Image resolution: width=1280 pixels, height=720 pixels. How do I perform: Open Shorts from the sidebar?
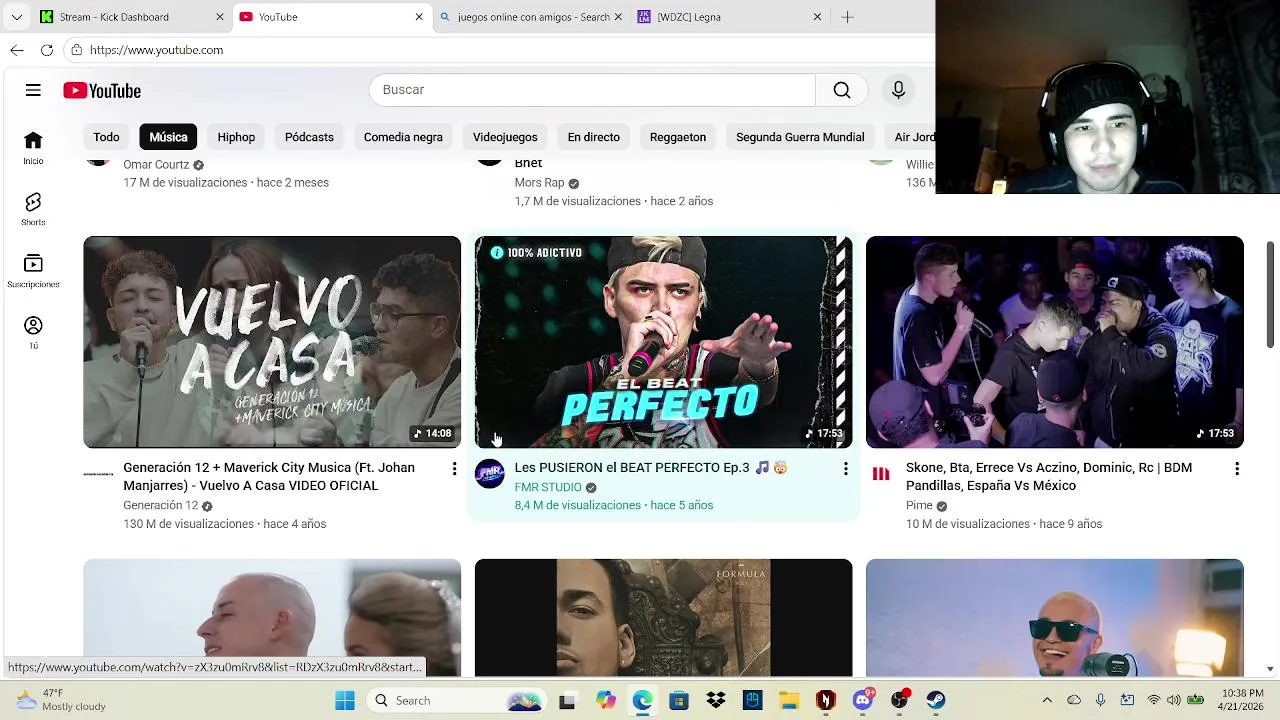point(33,209)
